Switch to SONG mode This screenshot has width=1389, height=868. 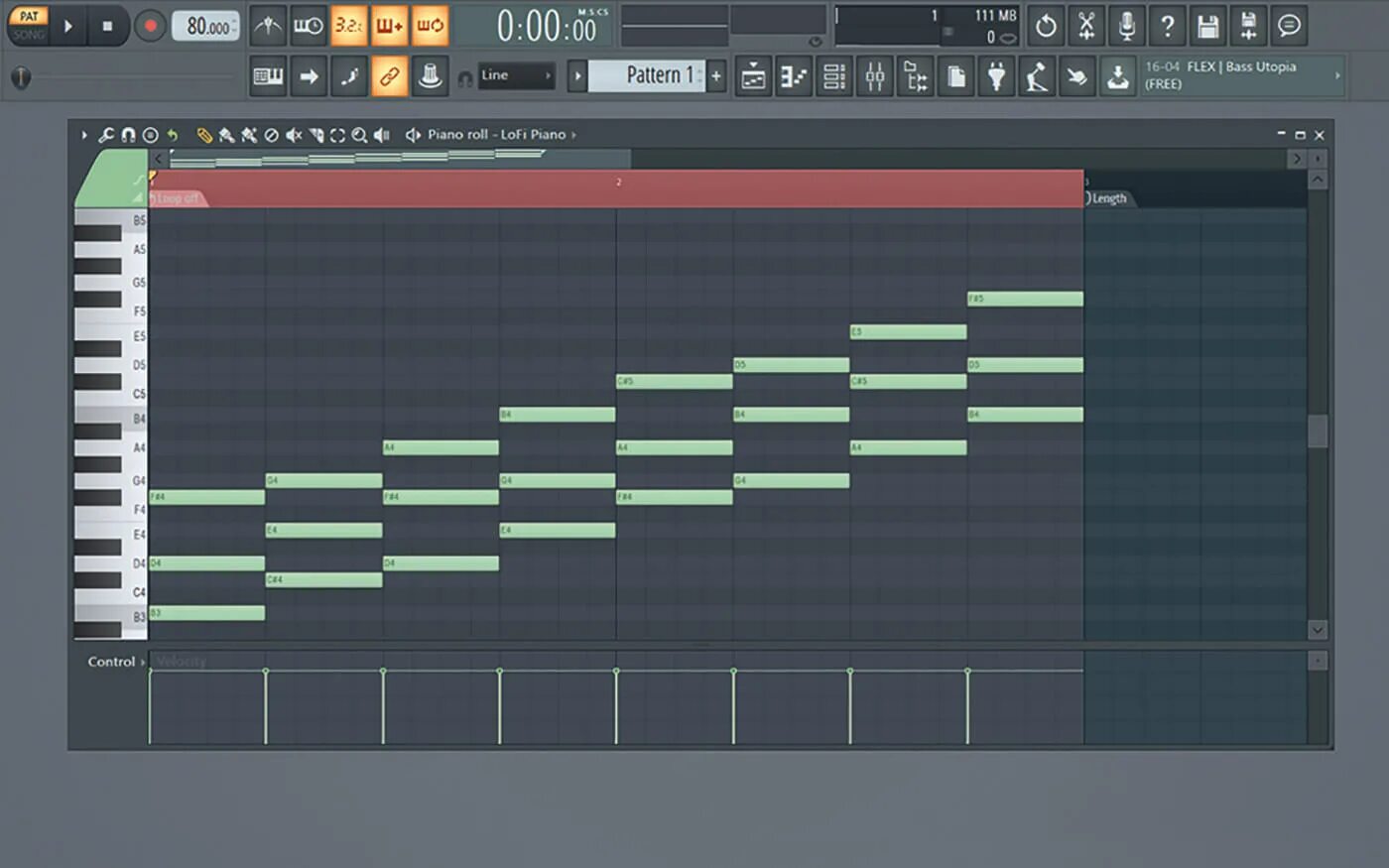pyautogui.click(x=29, y=34)
